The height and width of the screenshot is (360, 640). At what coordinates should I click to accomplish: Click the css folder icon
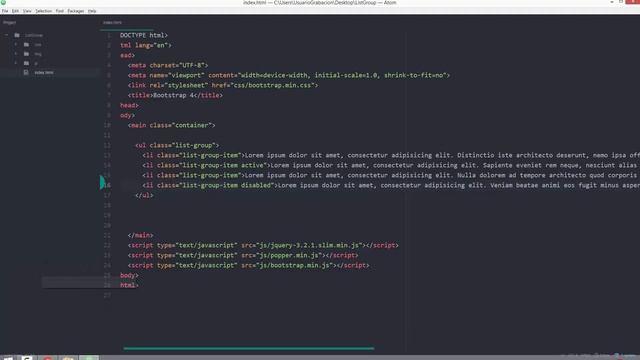coord(26,44)
